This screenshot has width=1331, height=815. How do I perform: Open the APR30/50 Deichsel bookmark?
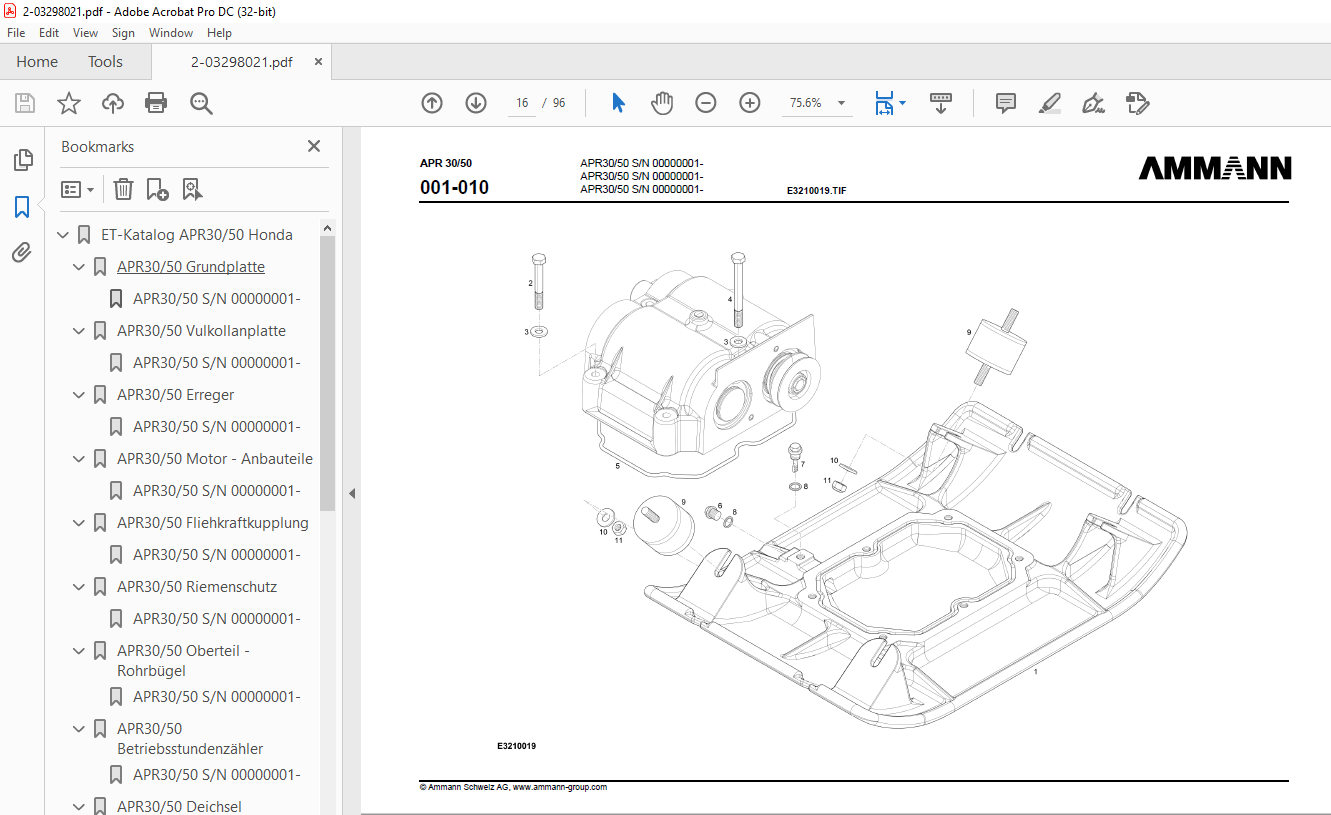coord(179,806)
